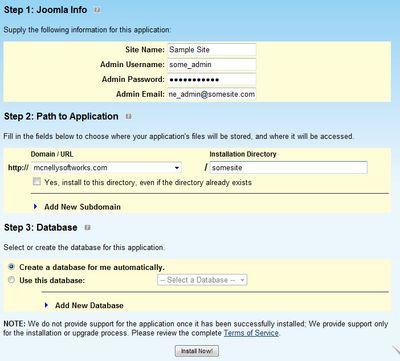Select Create a database for me automatically
Viewport: 400px width, 361px height.
pos(11,267)
